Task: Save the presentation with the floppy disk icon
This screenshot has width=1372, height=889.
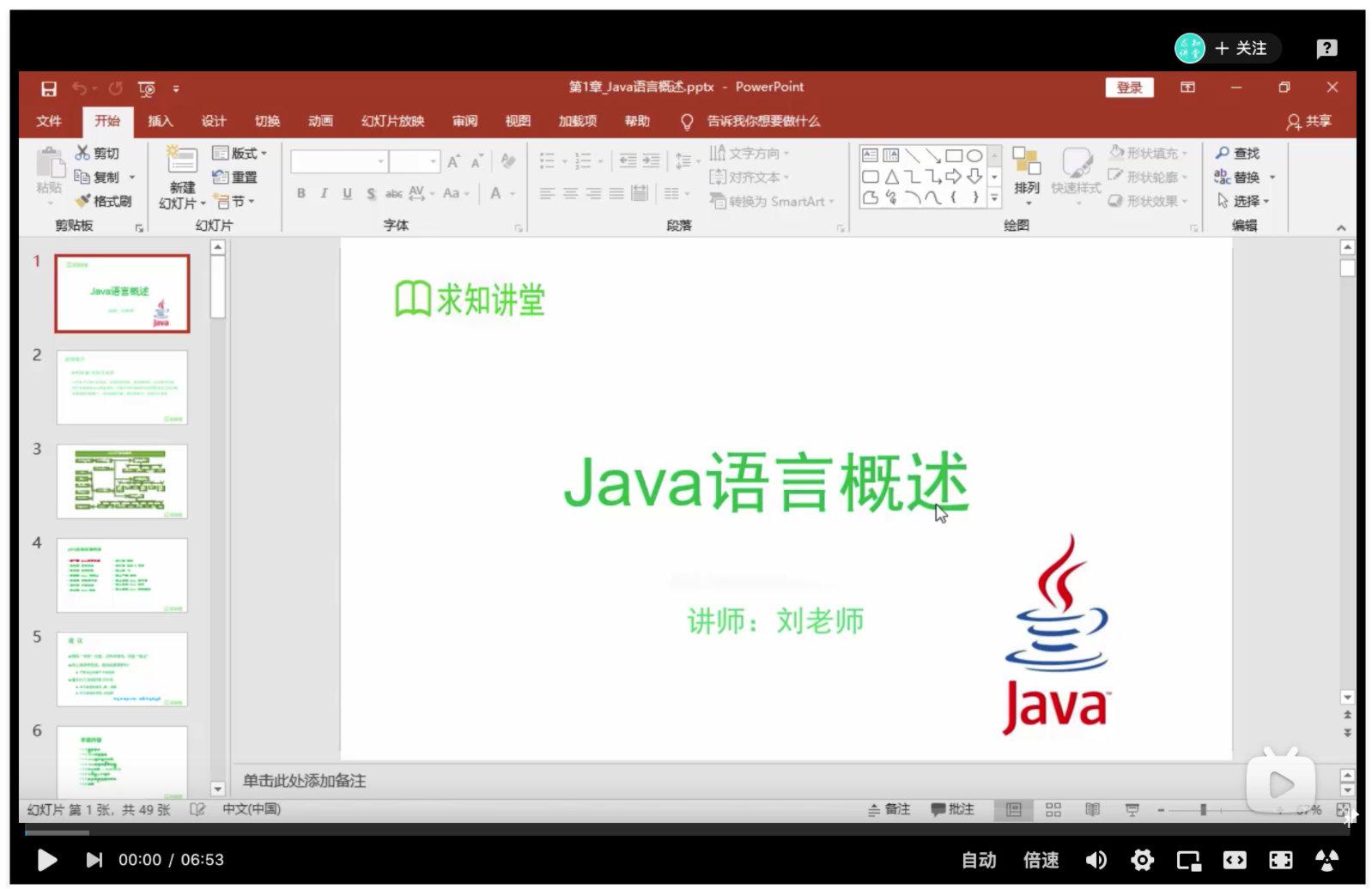Action: 49,88
